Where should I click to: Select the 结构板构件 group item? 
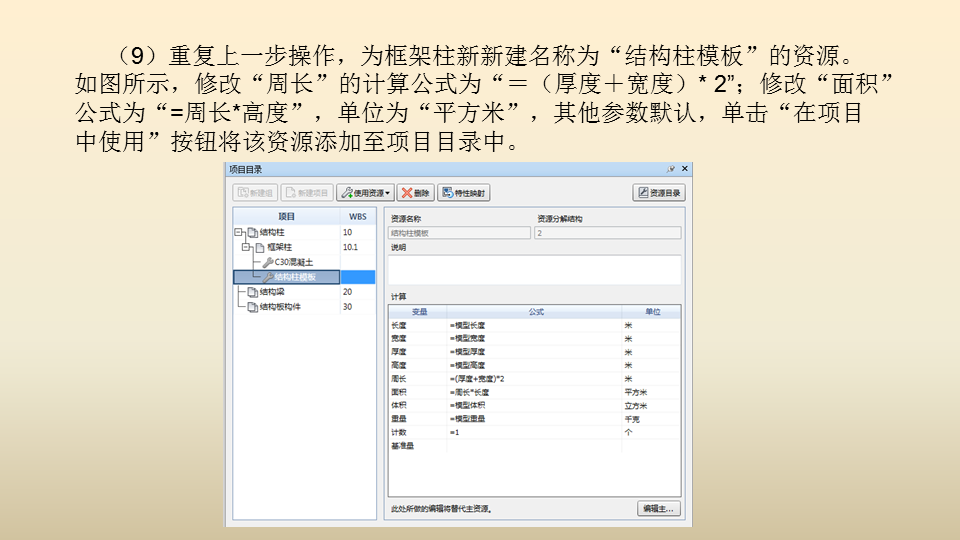[280, 307]
